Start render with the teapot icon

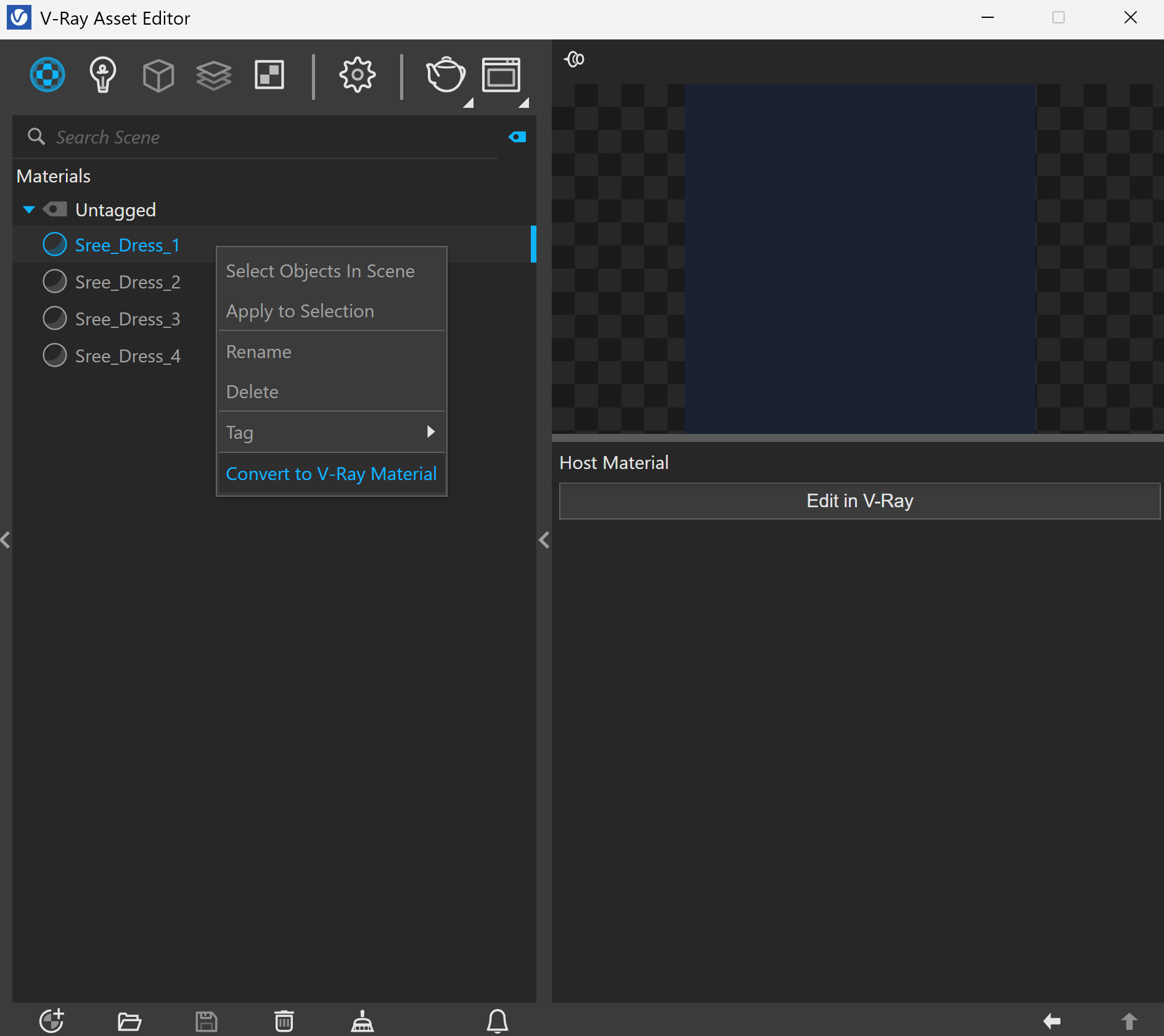[445, 75]
